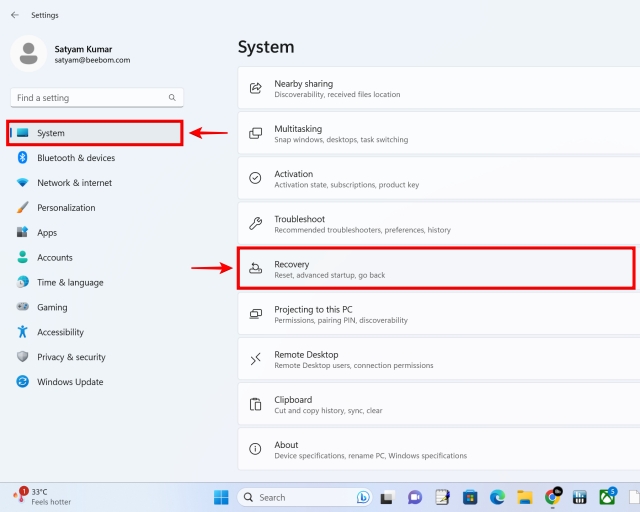Go to Personalization settings
Viewport: 640px width, 512px height.
[95, 207]
